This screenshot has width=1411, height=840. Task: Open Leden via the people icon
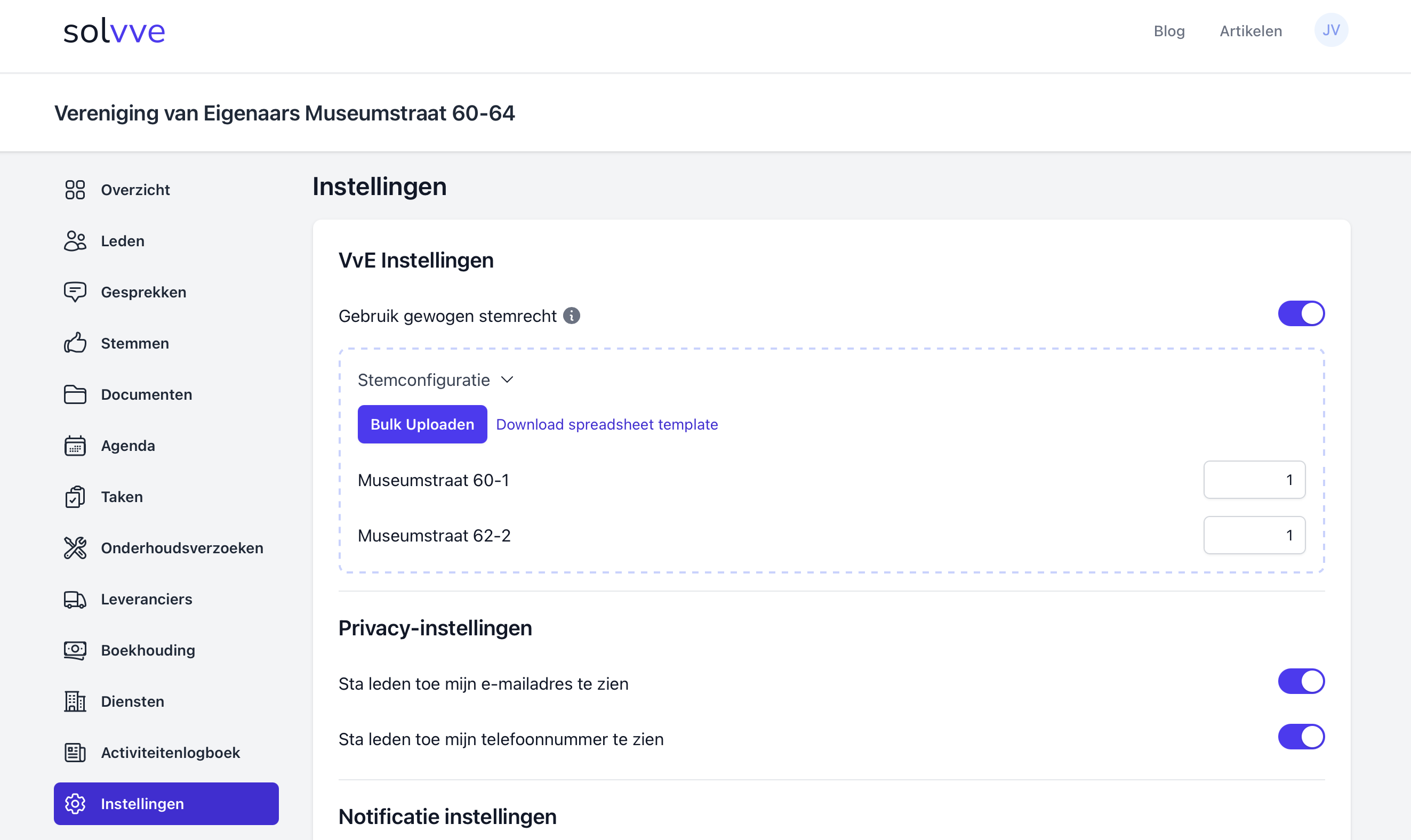75,241
